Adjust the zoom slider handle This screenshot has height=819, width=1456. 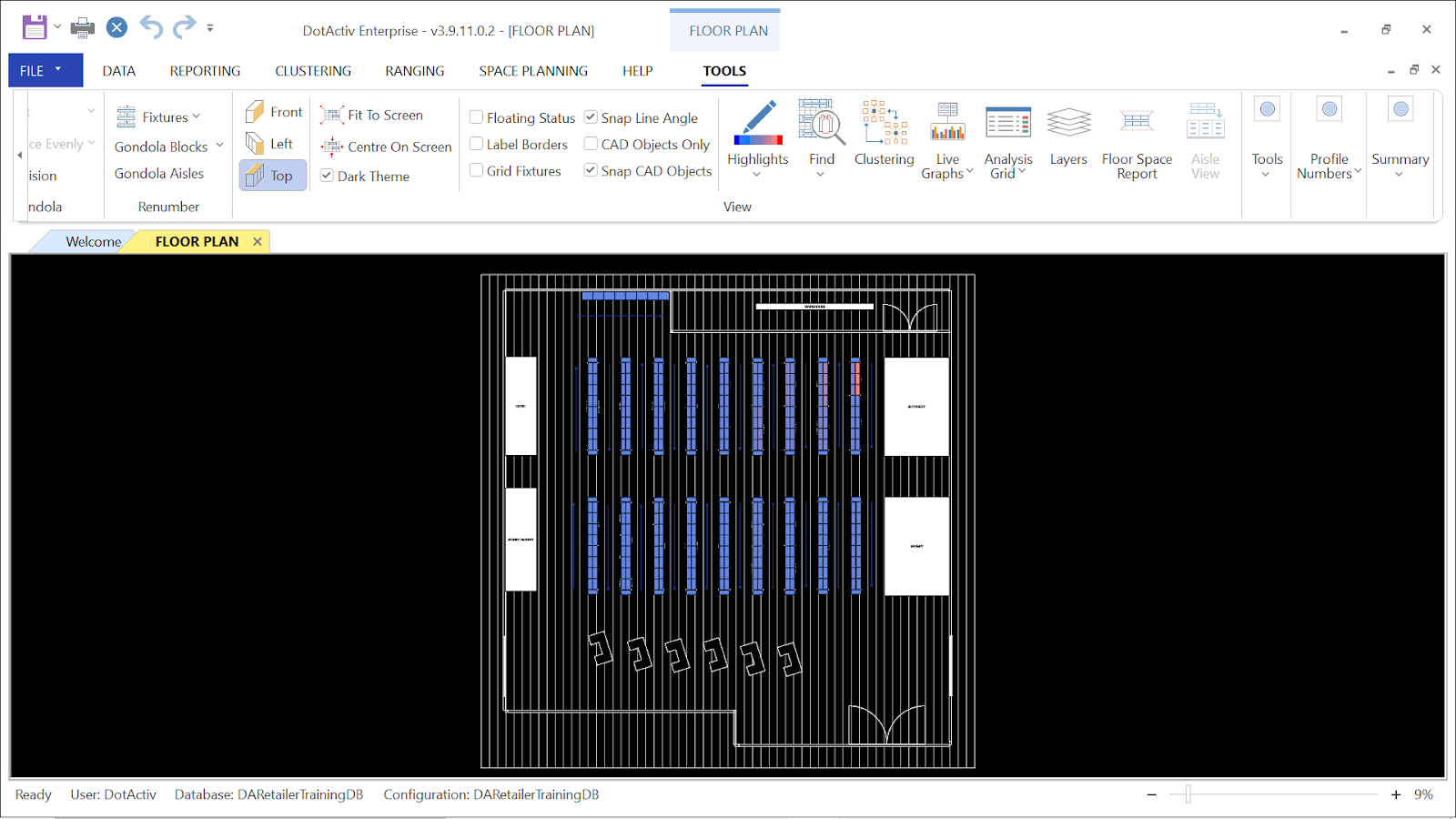pyautogui.click(x=1188, y=794)
